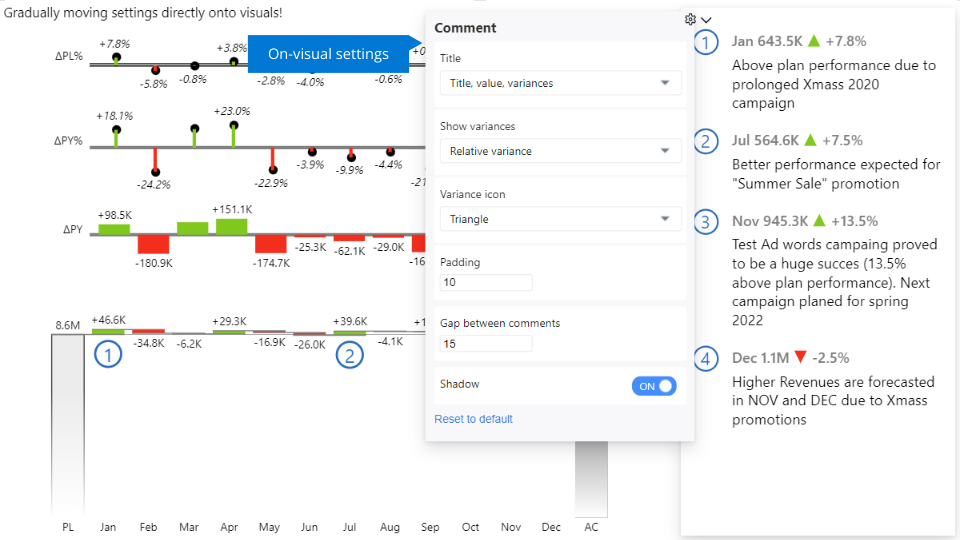Click comment marker 1 on Jan bar
This screenshot has width=960, height=540.
point(108,354)
